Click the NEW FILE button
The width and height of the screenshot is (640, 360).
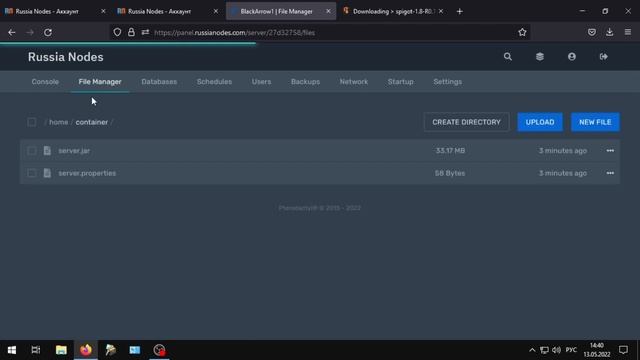tap(595, 122)
